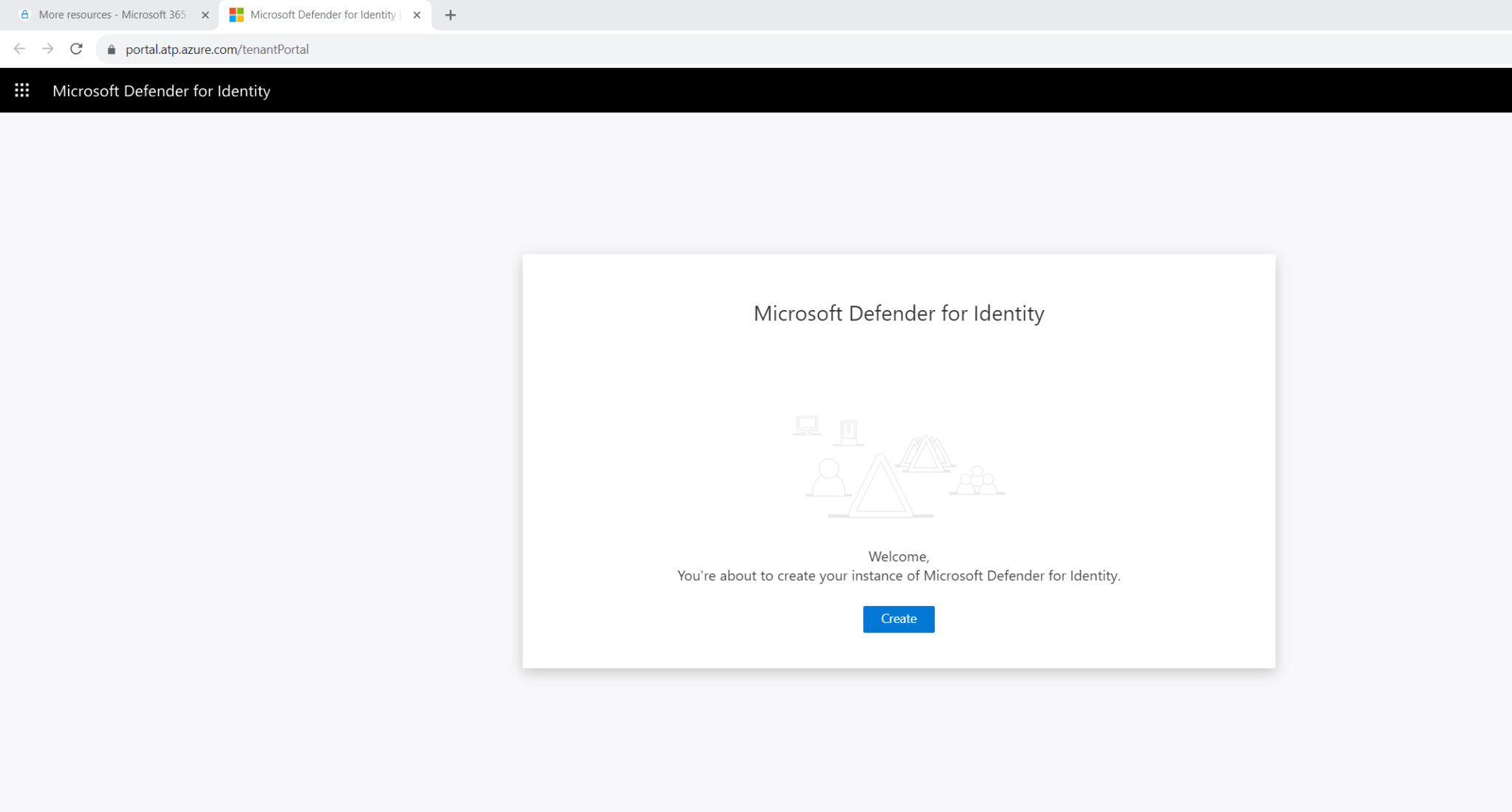
Task: Close the Microsoft Defender for Identity tab
Action: tap(416, 14)
